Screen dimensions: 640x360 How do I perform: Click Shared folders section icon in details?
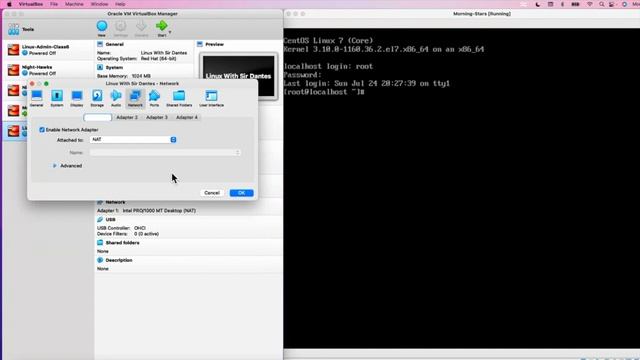point(100,243)
